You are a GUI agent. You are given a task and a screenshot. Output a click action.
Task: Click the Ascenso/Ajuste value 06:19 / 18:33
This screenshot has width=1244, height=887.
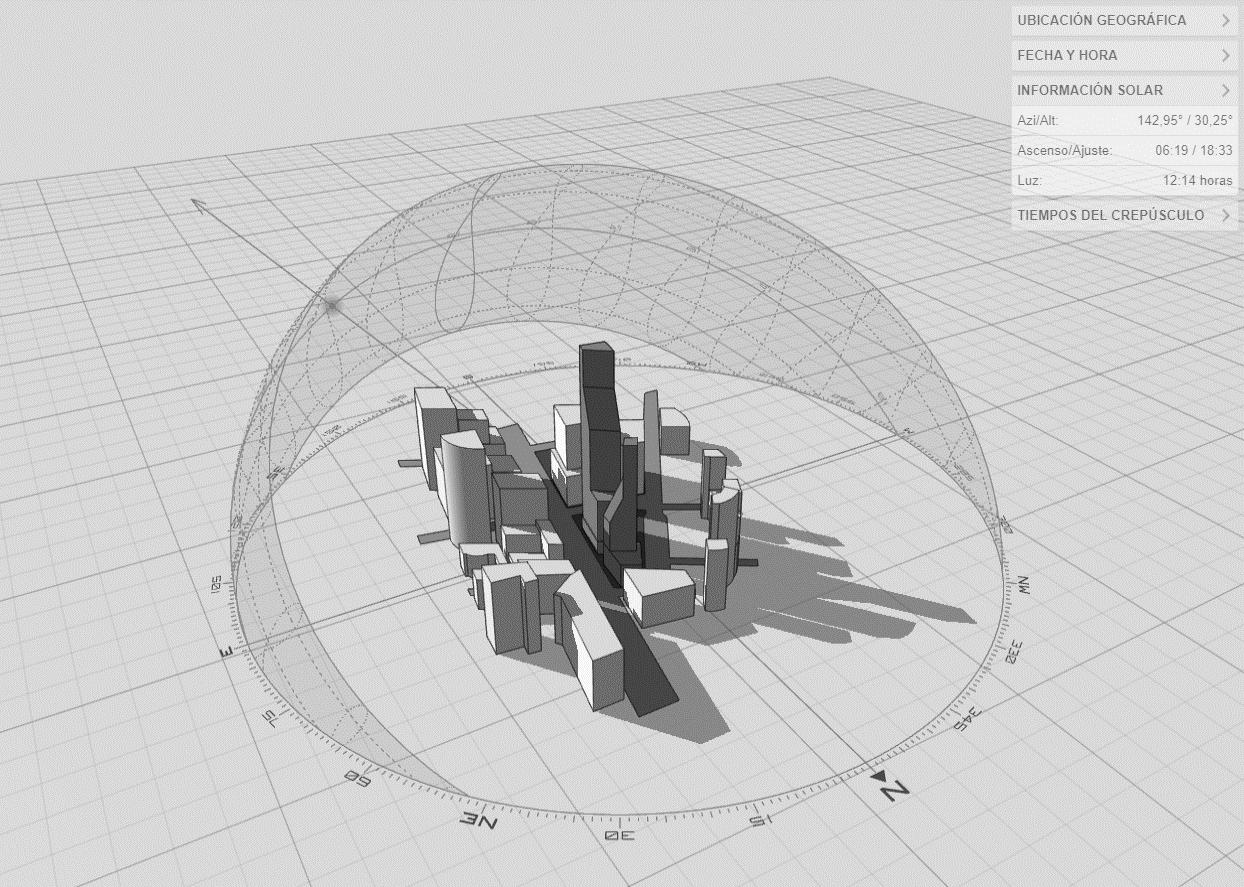coord(1193,151)
